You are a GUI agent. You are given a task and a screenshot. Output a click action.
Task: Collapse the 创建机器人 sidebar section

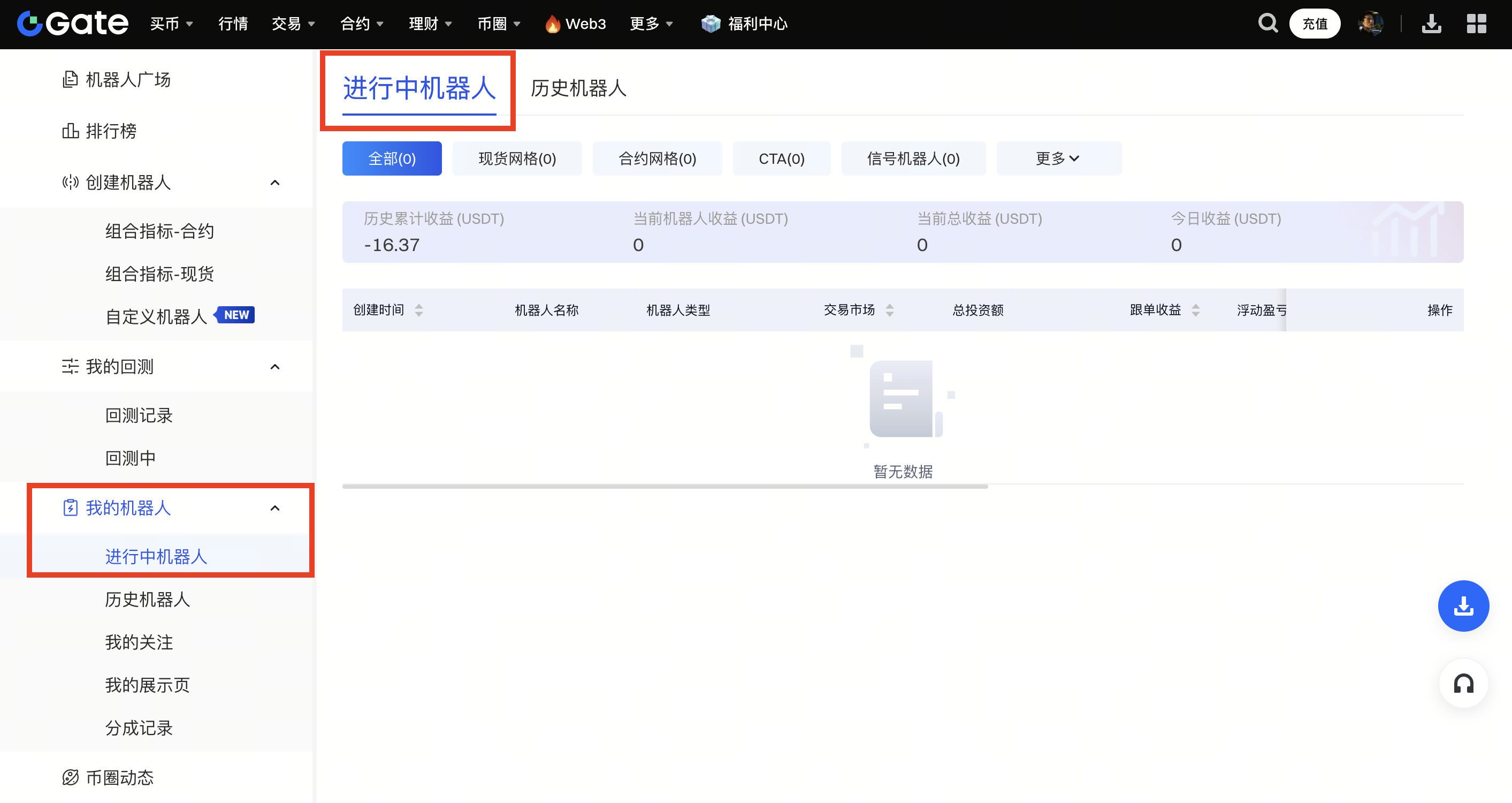[x=274, y=183]
